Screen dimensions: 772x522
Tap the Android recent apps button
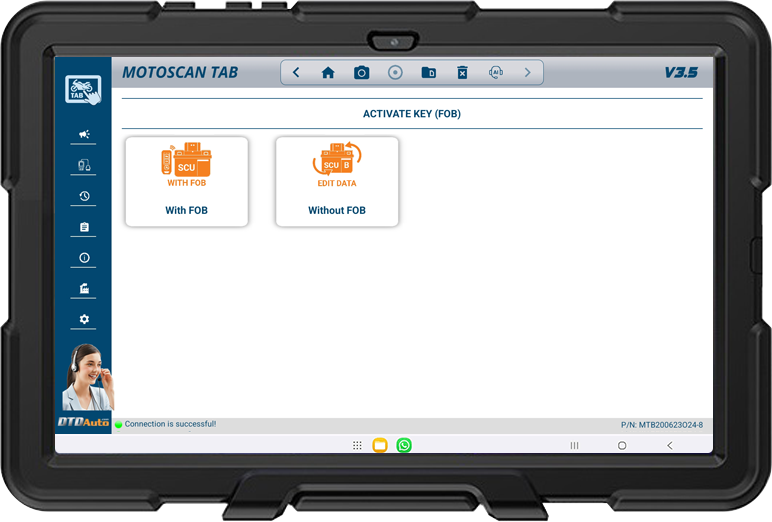(574, 446)
